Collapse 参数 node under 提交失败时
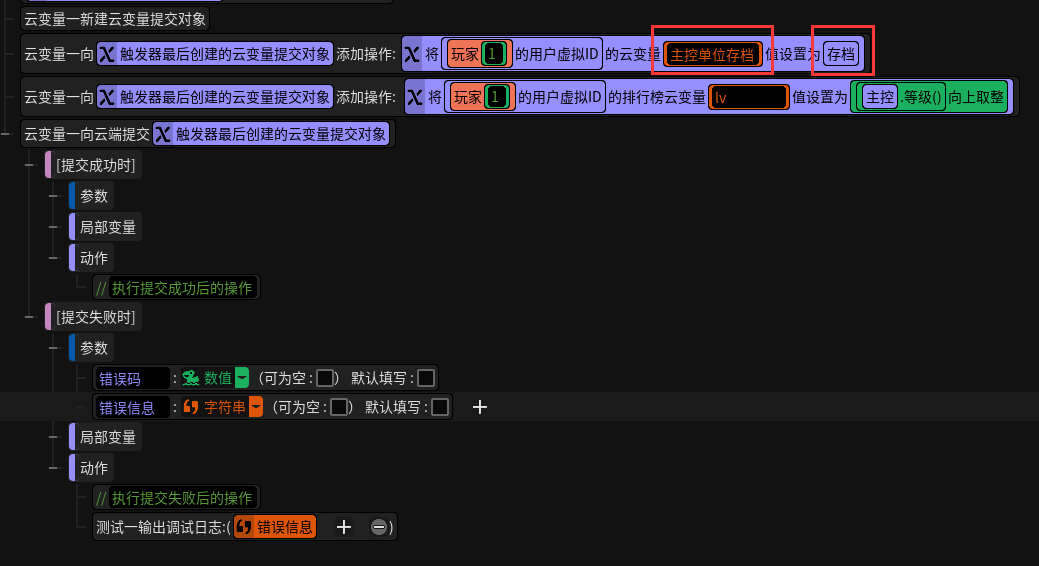1039x566 pixels. (x=53, y=348)
